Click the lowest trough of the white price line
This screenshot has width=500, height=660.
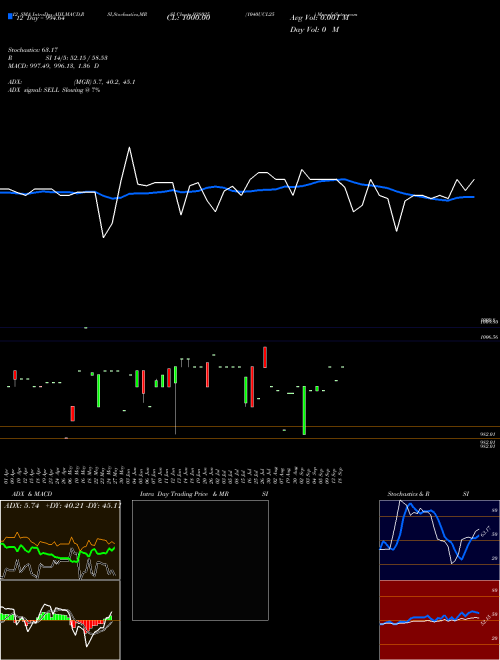tap(104, 237)
